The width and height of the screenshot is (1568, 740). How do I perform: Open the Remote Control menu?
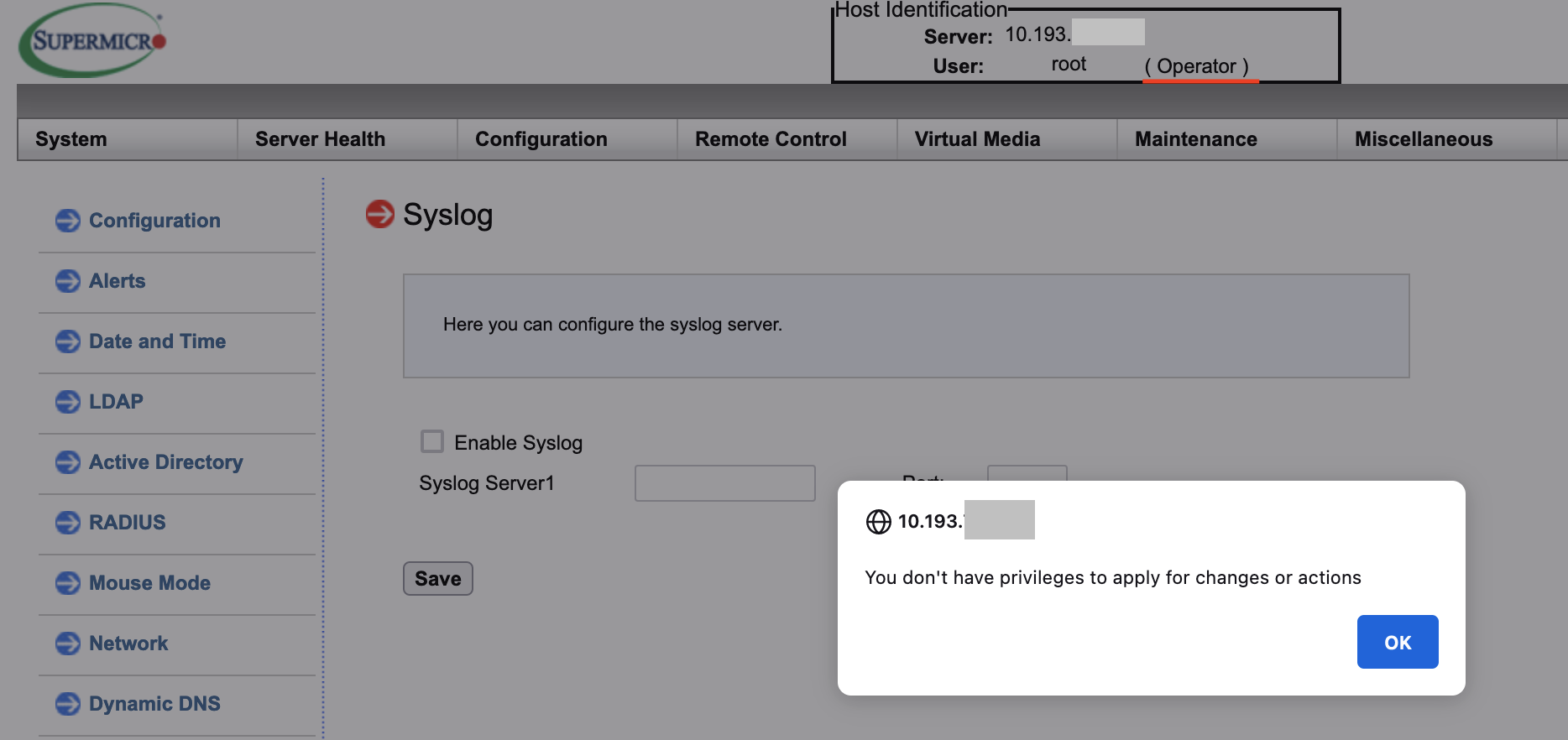[787, 139]
